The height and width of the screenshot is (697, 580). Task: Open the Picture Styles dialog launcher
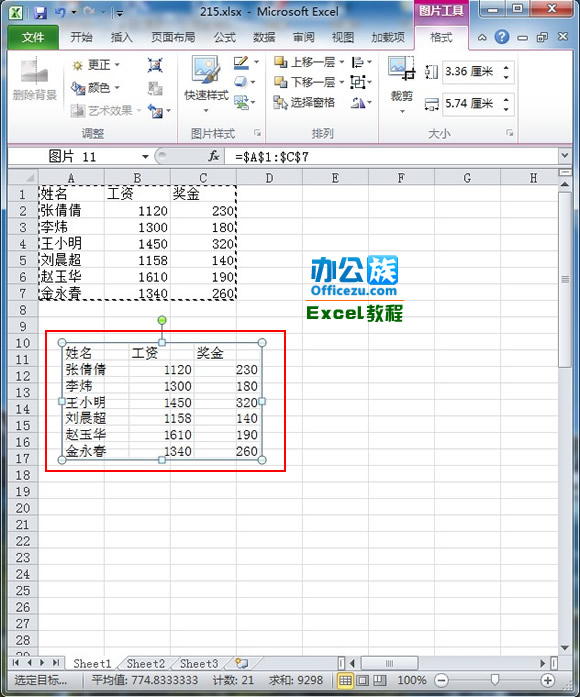point(257,133)
